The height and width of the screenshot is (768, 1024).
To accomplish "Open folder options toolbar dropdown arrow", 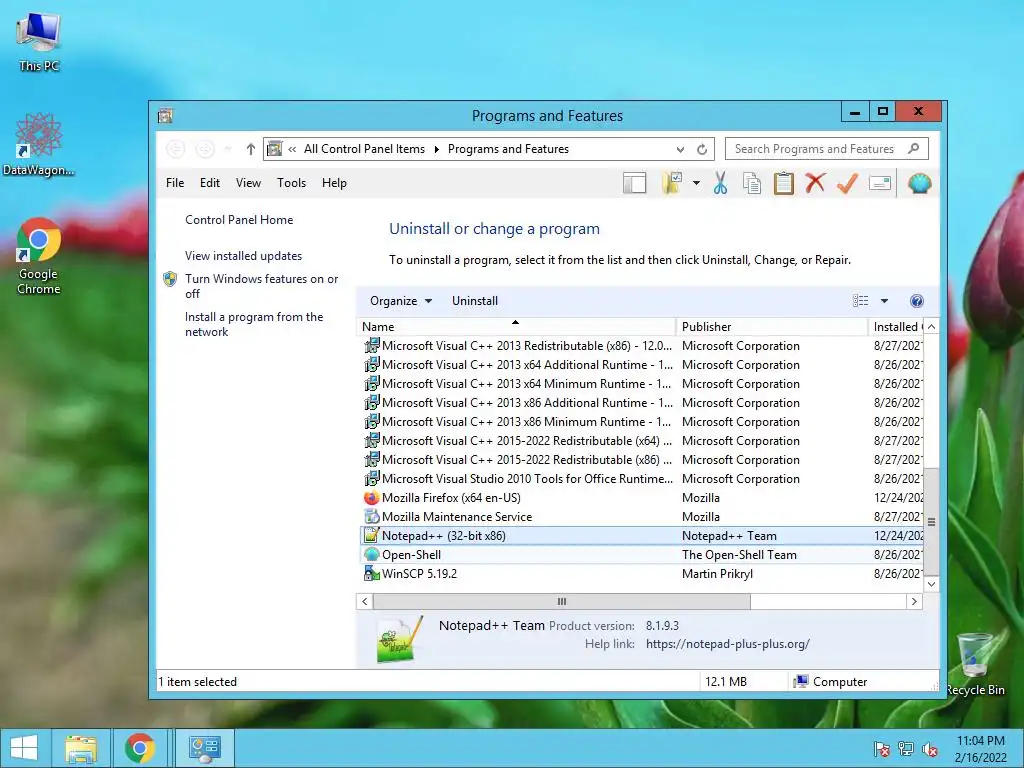I will pos(696,184).
